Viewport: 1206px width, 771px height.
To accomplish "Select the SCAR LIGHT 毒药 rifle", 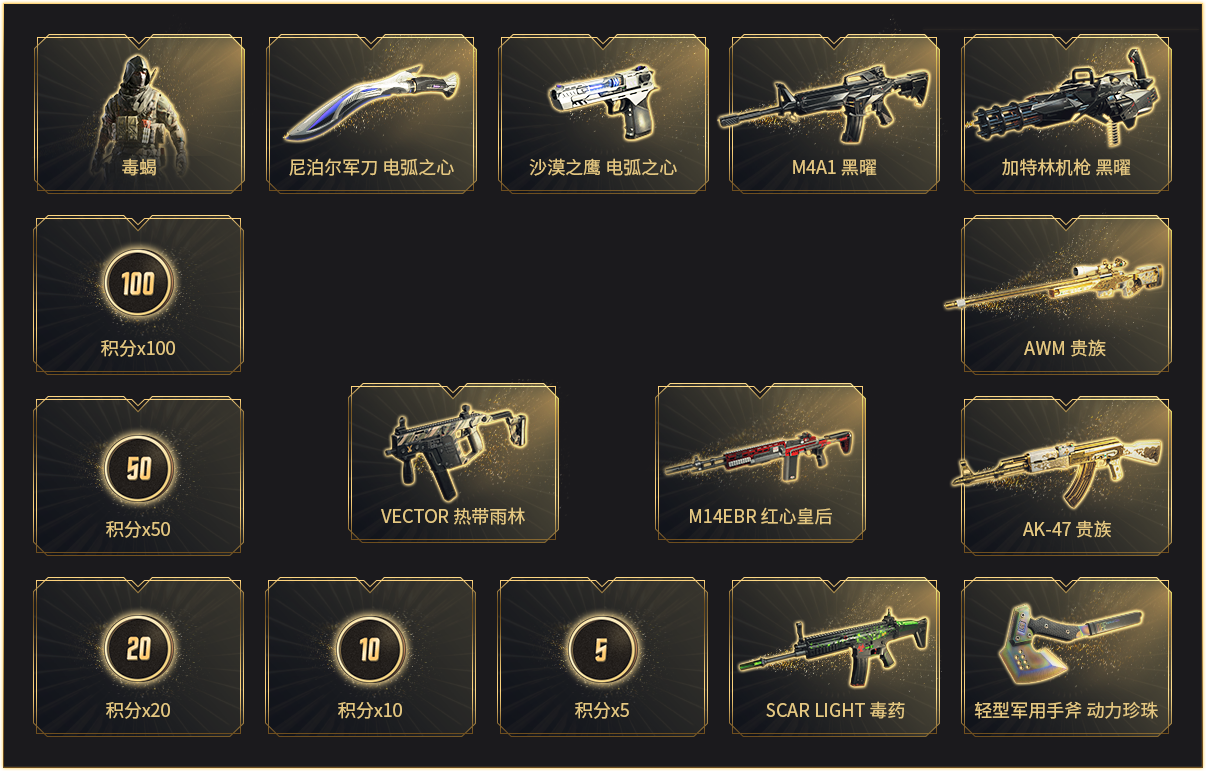I will point(835,648).
